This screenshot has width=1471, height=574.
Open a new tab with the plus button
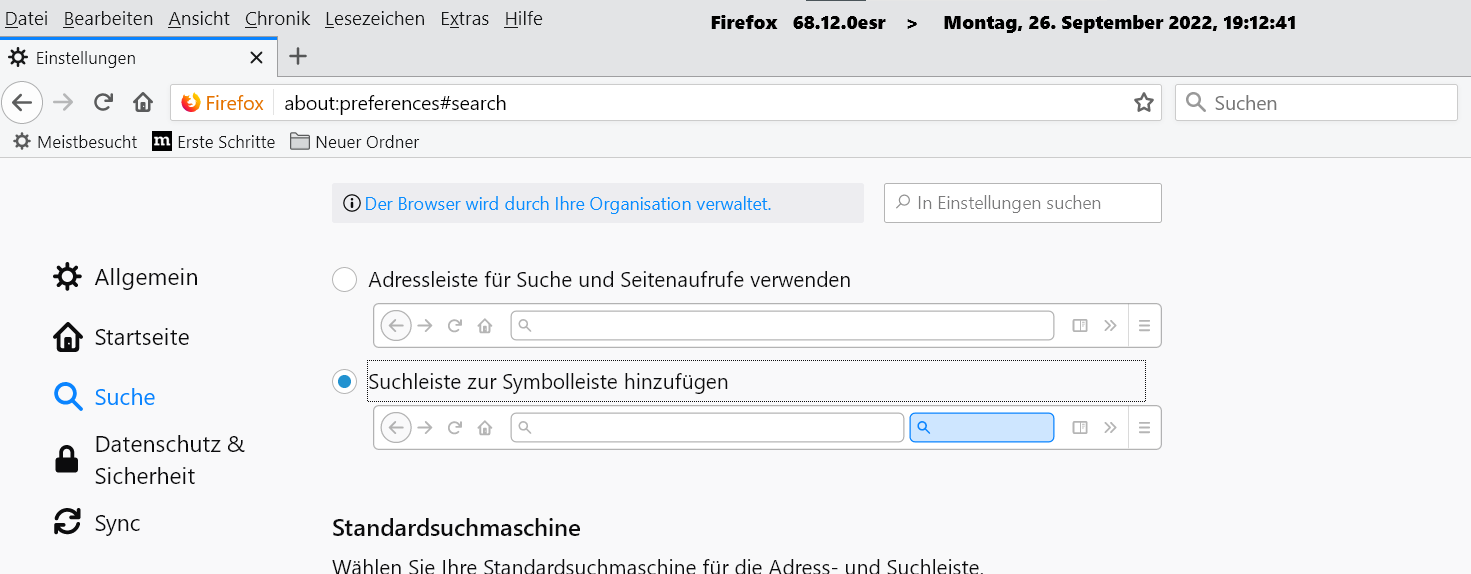(298, 56)
